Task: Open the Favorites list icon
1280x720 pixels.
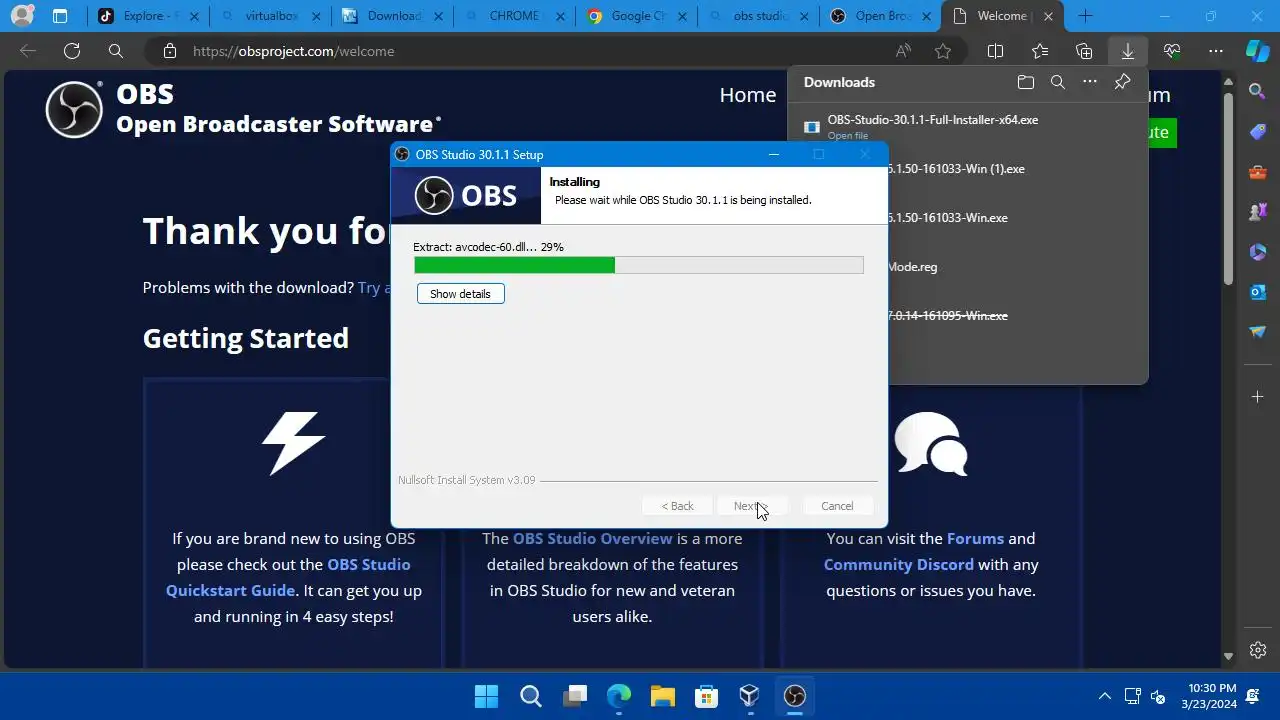Action: click(x=1040, y=51)
